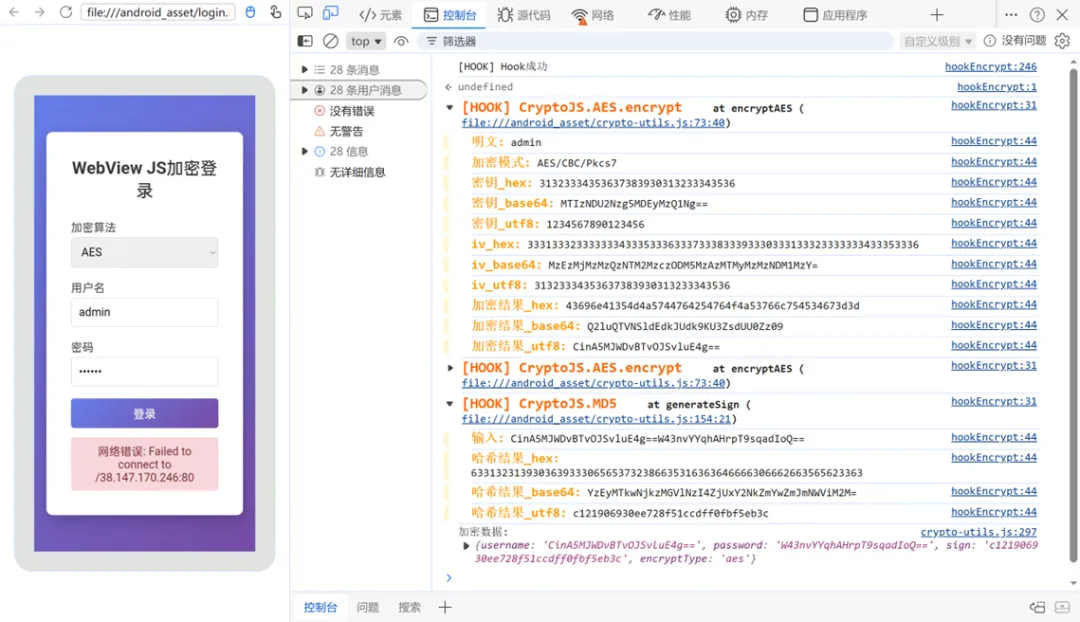This screenshot has width=1080, height=622.
Task: Click the dock-side icon at bottom right
Action: click(x=1037, y=607)
